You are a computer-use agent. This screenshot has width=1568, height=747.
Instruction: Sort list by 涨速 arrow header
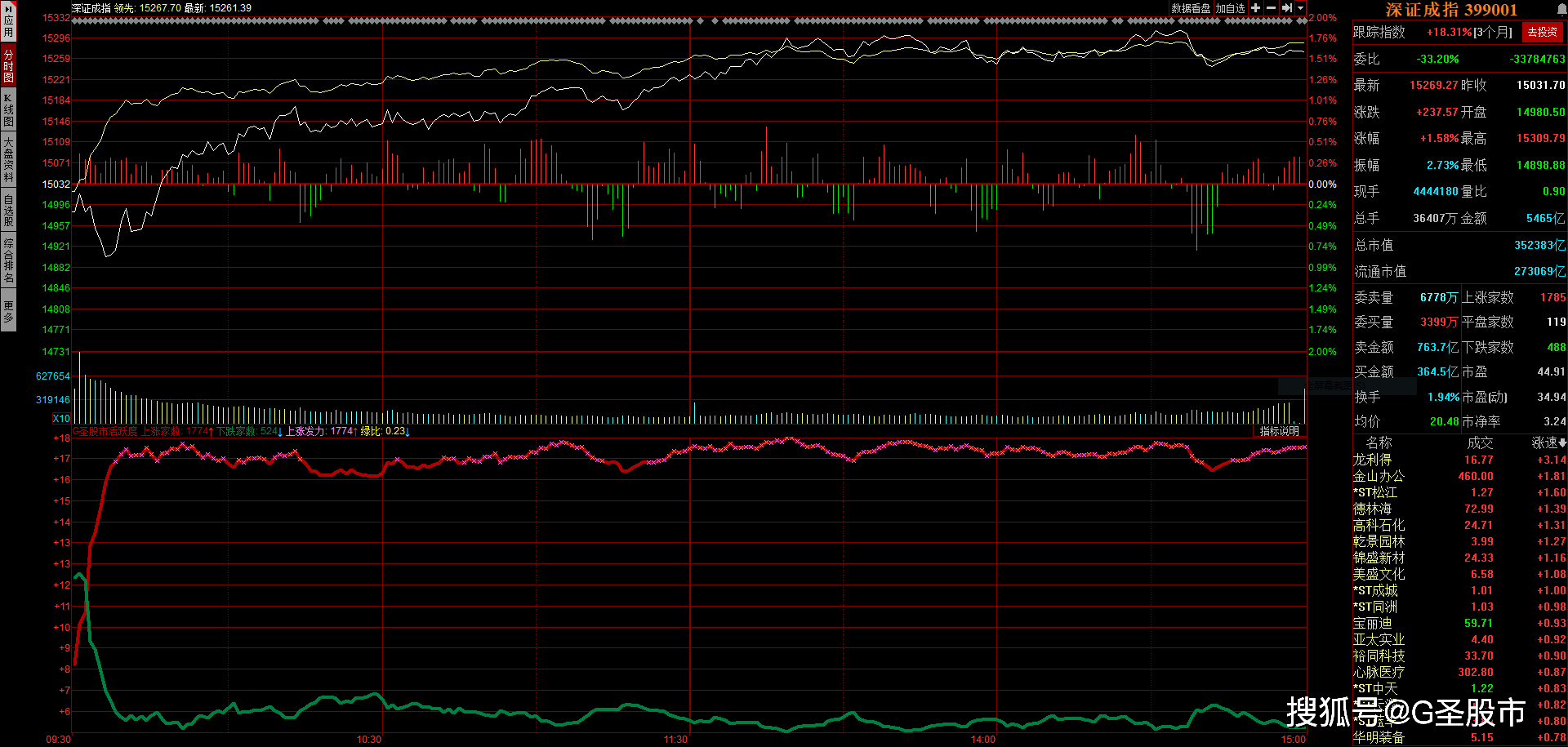tap(1548, 442)
